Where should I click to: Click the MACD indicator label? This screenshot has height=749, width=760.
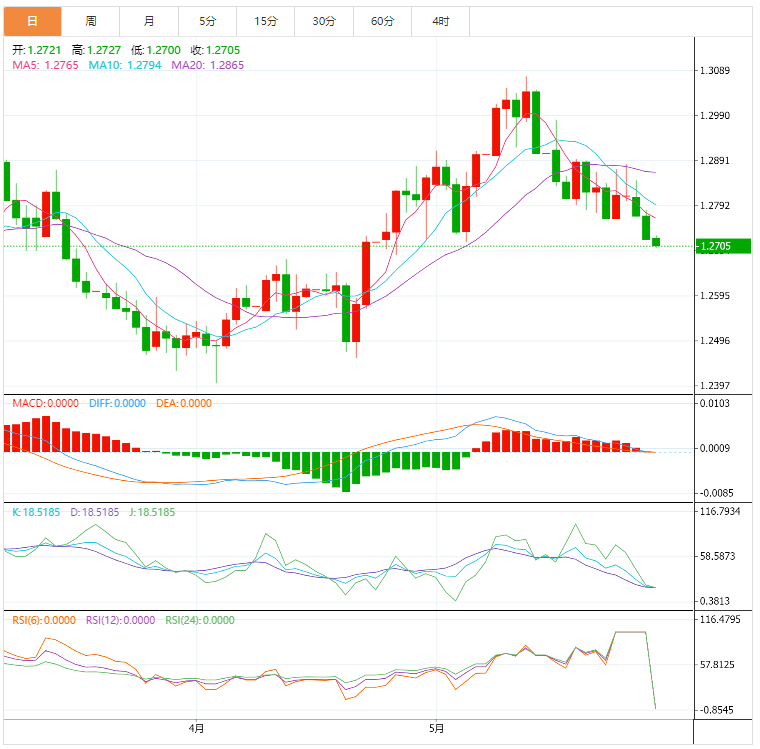coord(45,403)
